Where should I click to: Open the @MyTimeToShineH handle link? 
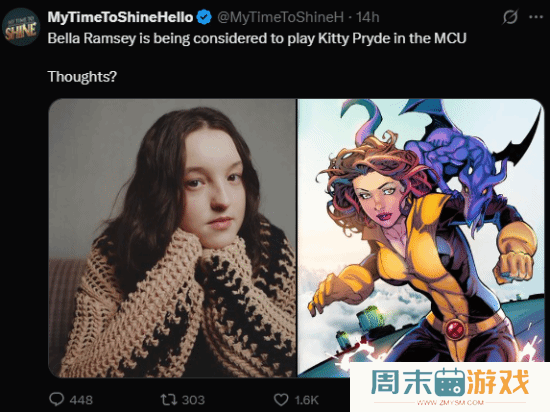pos(280,17)
